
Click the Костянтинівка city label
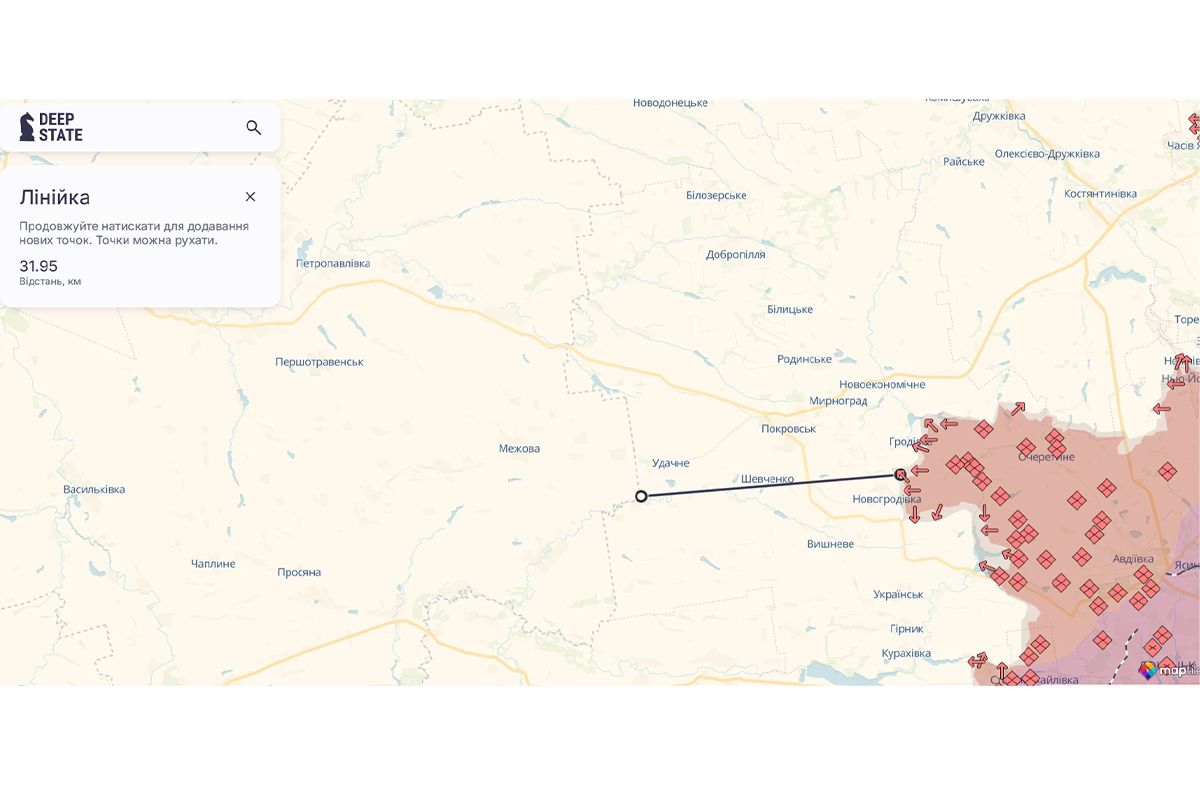[x=1100, y=194]
